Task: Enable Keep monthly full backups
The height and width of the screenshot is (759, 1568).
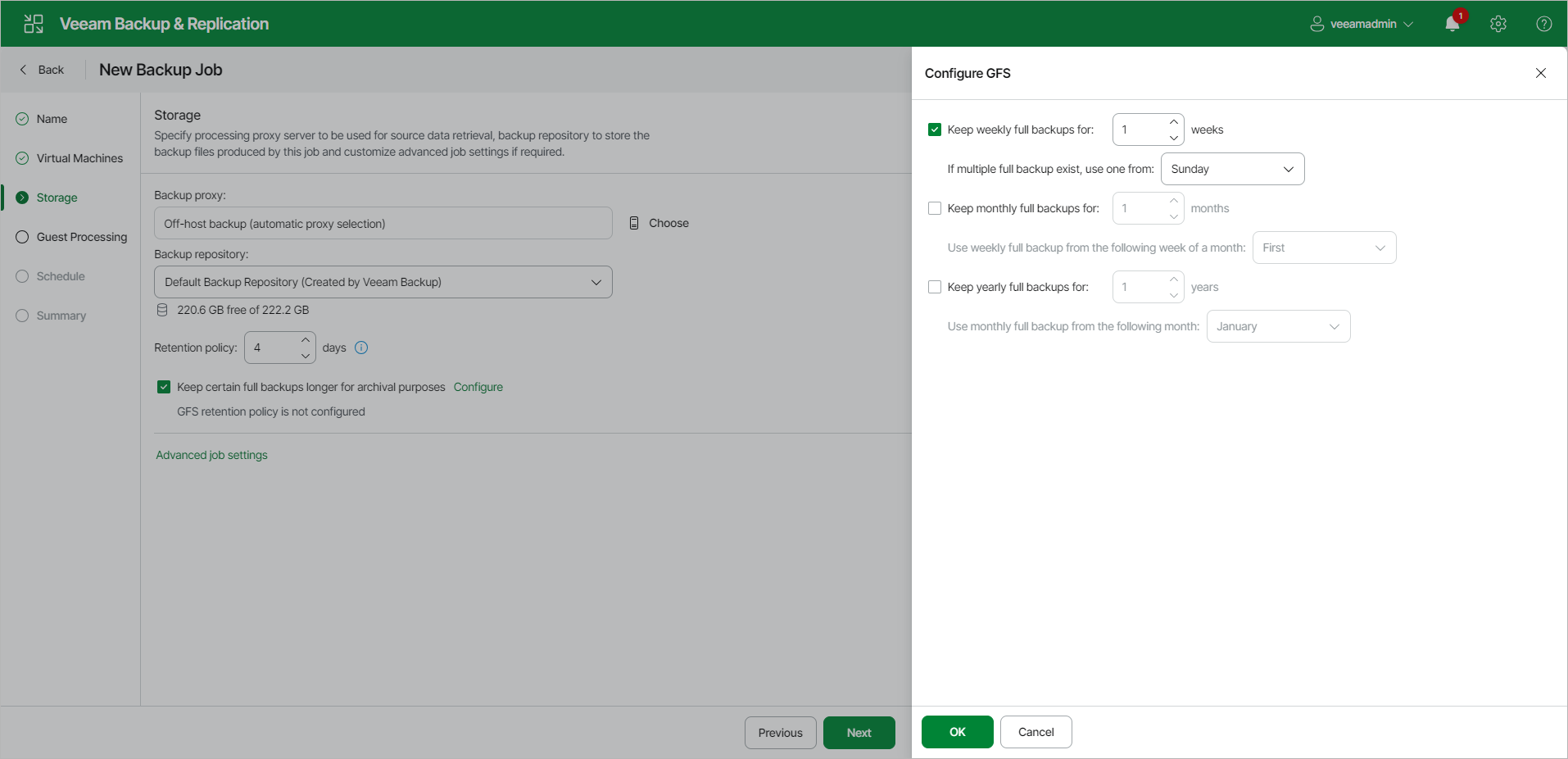Action: 935,208
